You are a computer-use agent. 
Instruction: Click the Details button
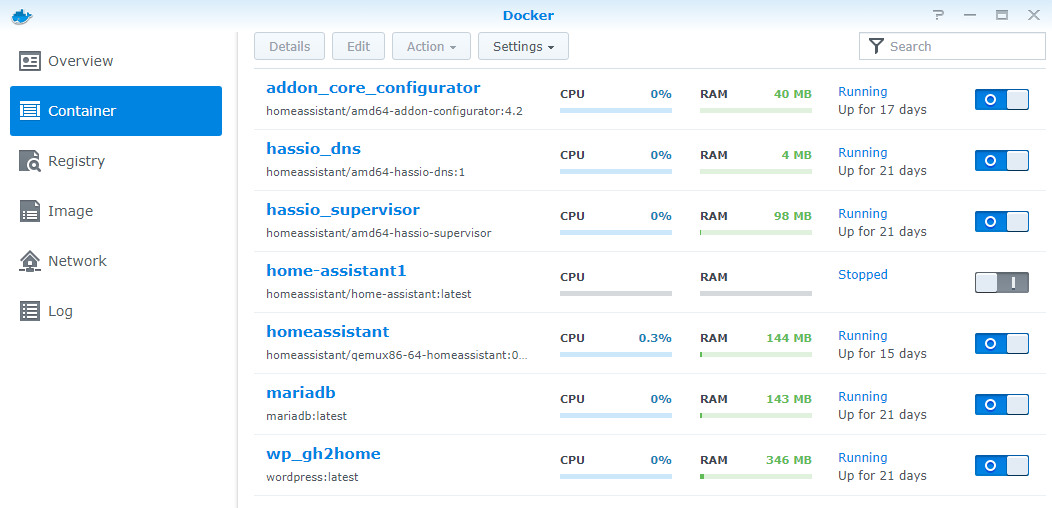coord(289,46)
